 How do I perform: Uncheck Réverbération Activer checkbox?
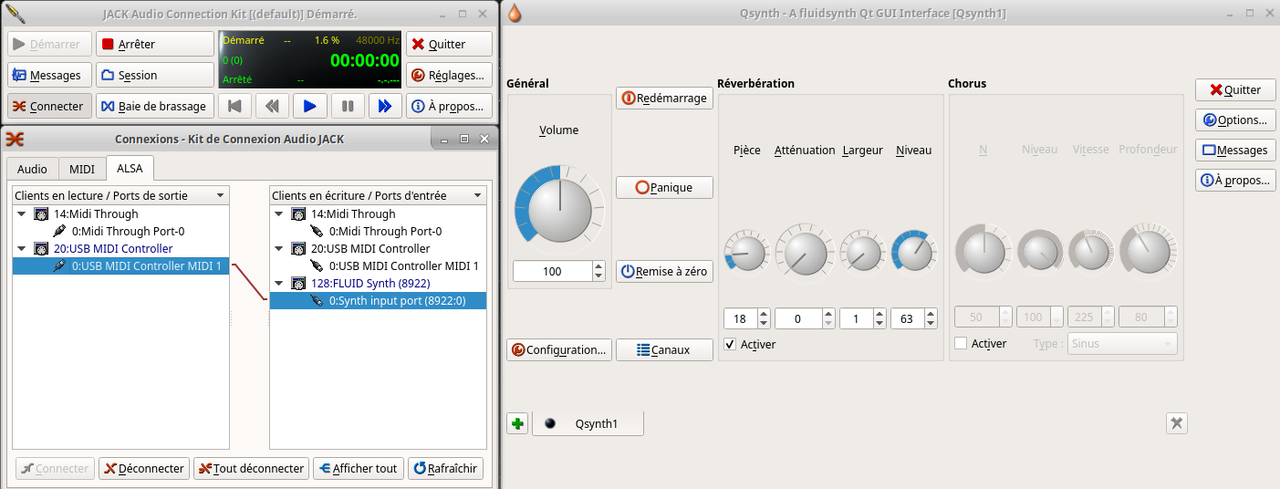pyautogui.click(x=731, y=344)
